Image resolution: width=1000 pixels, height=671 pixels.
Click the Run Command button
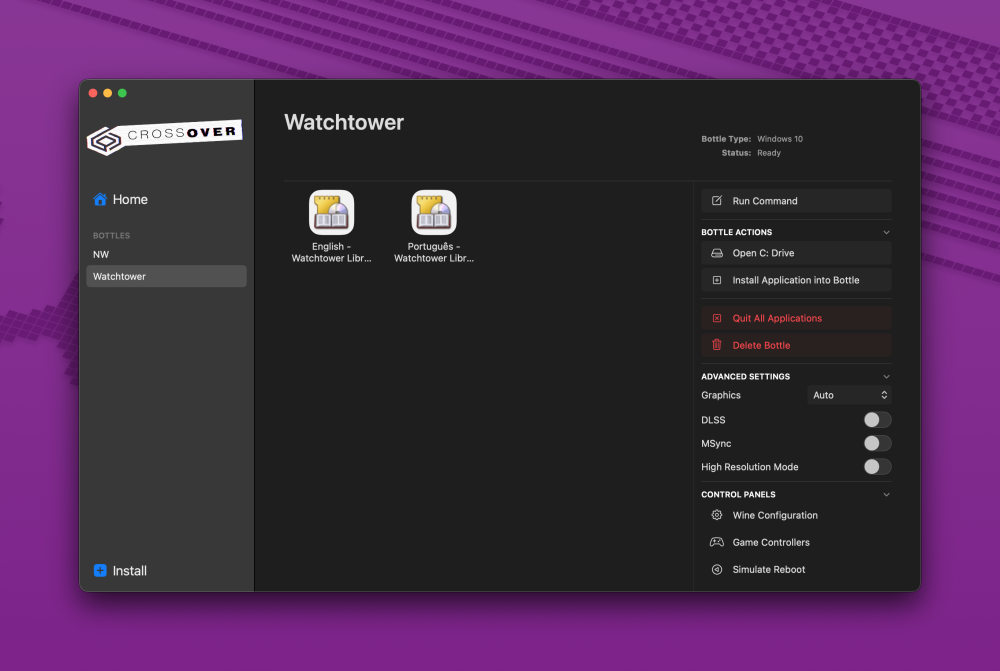[x=796, y=201]
